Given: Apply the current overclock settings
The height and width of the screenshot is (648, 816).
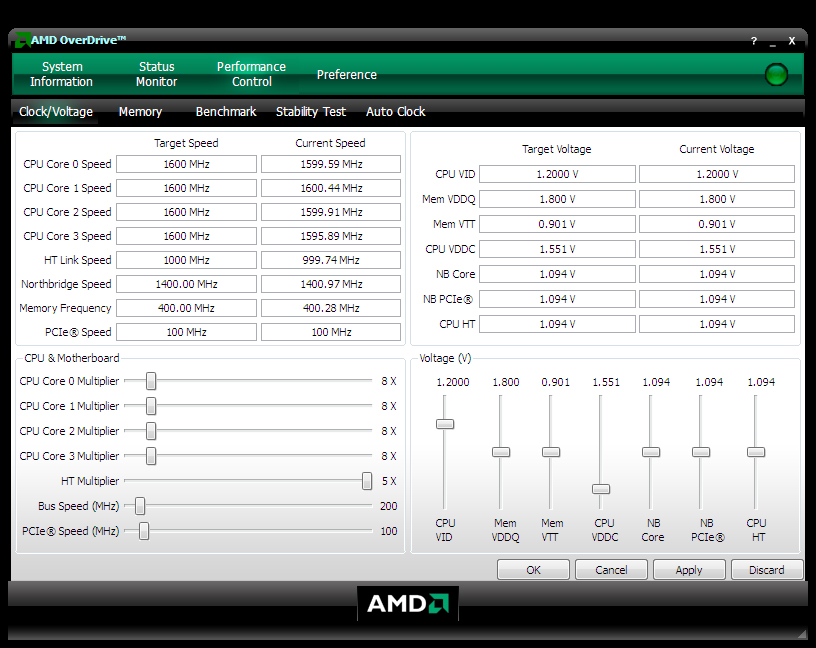Looking at the screenshot, I should (689, 569).
